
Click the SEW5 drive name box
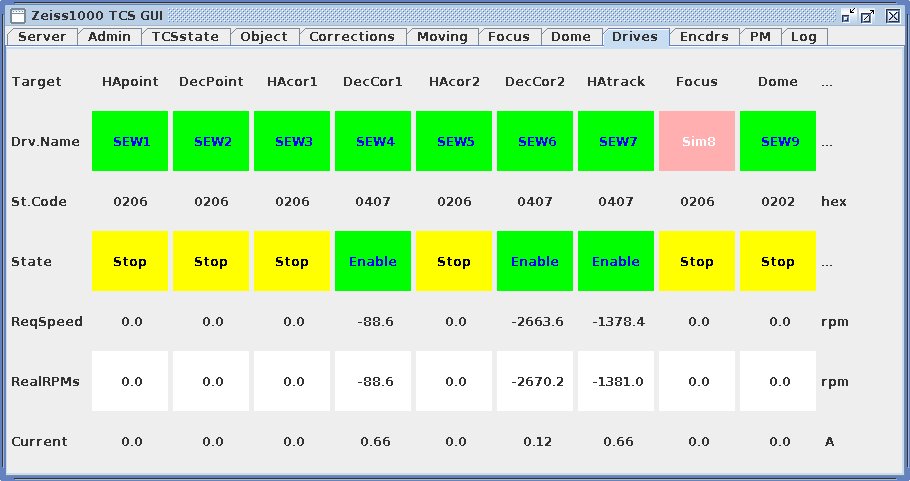click(x=454, y=141)
